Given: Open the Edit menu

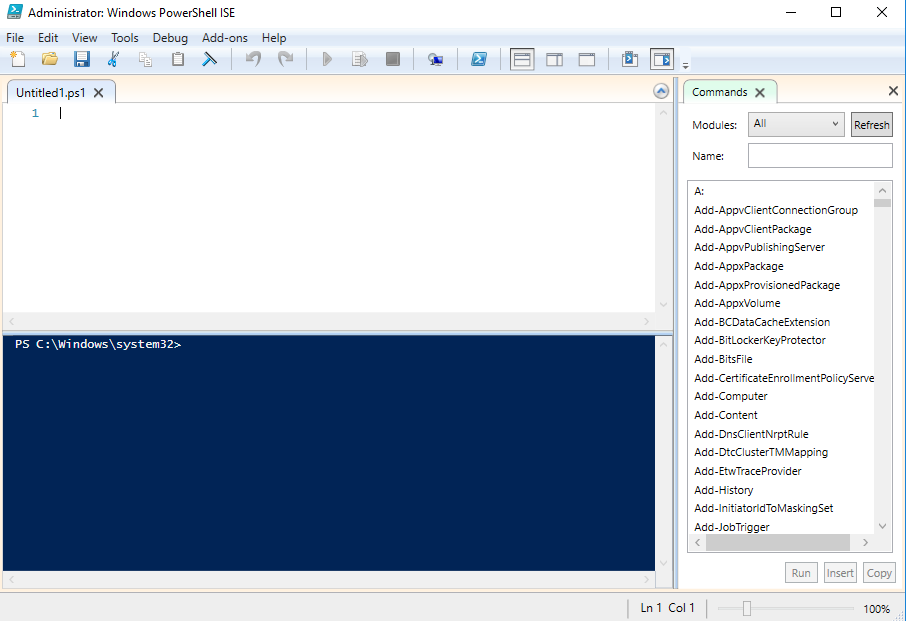Looking at the screenshot, I should [48, 38].
